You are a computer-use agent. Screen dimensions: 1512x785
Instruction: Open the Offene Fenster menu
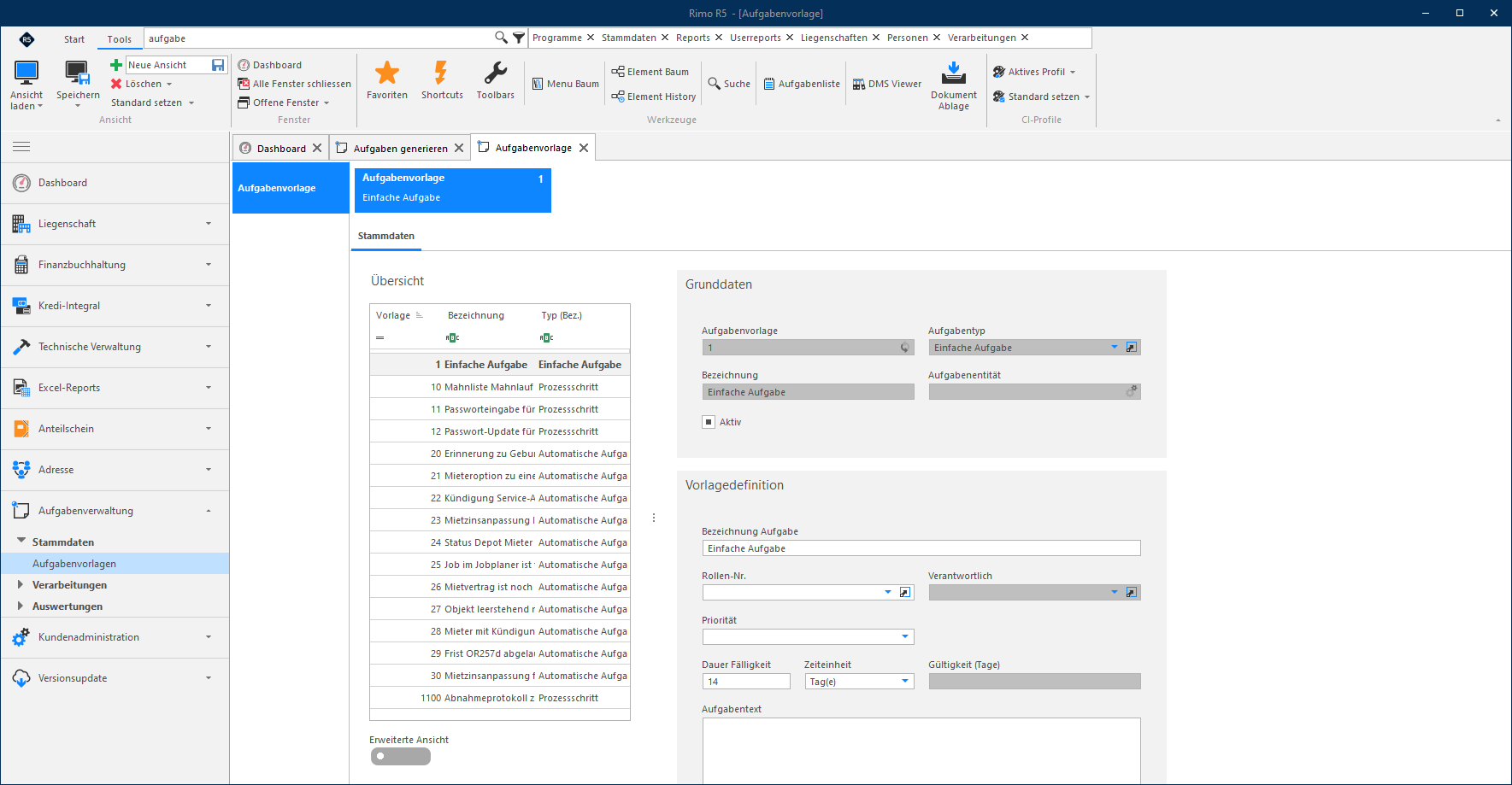pyautogui.click(x=284, y=103)
